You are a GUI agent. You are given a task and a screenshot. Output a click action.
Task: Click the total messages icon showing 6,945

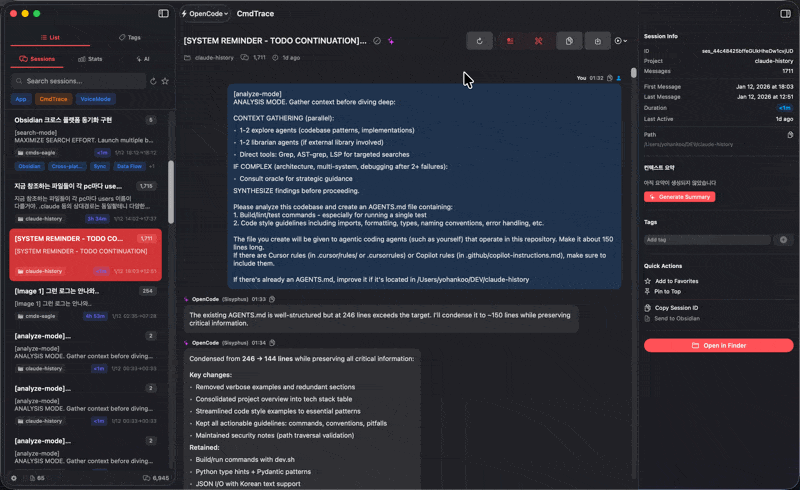point(146,478)
